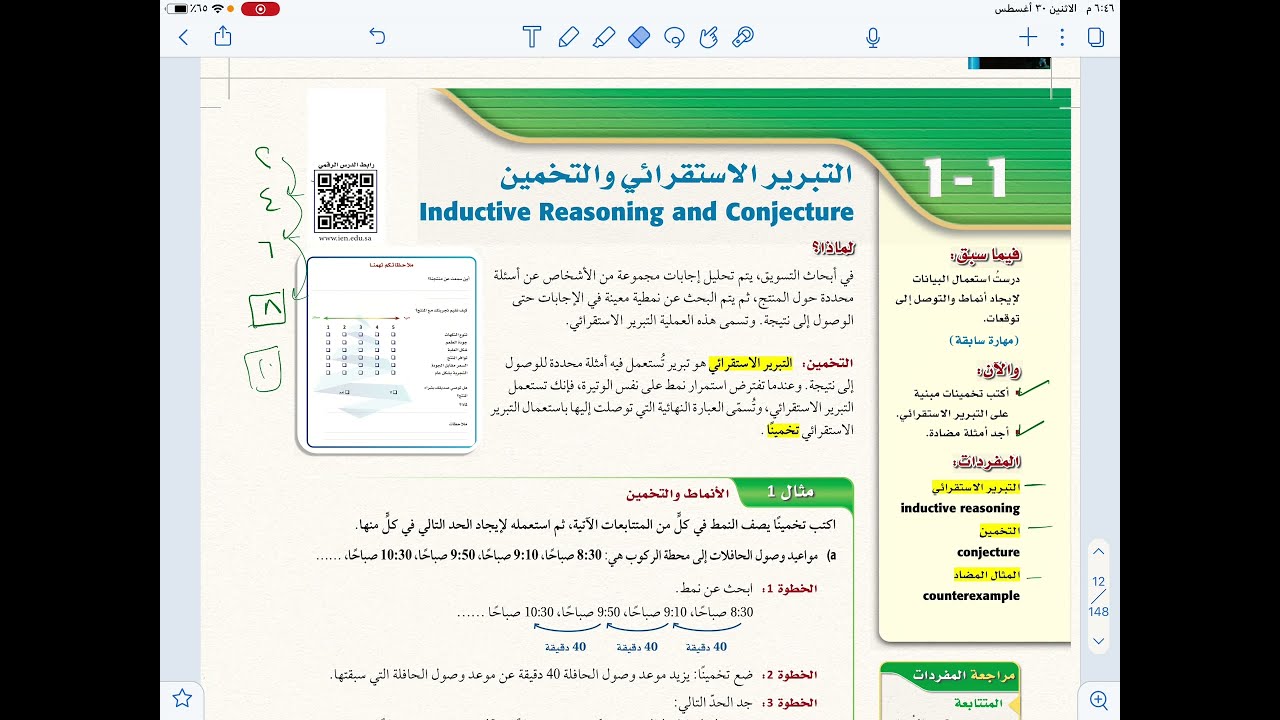Tap the page number 12 / 148 indicator
Screen dimensions: 1280x720
coord(1098,596)
